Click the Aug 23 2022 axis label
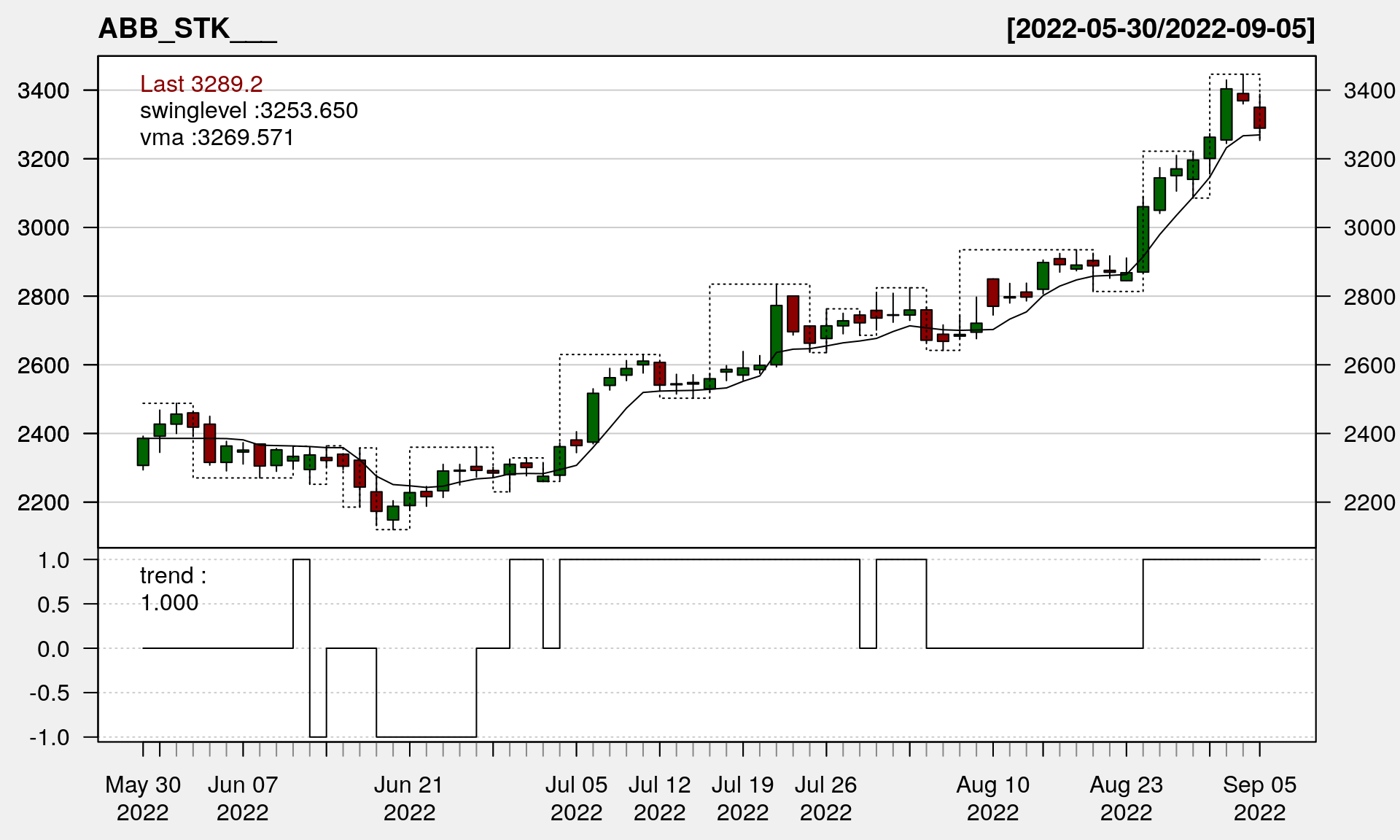1400x840 pixels. point(1126,798)
